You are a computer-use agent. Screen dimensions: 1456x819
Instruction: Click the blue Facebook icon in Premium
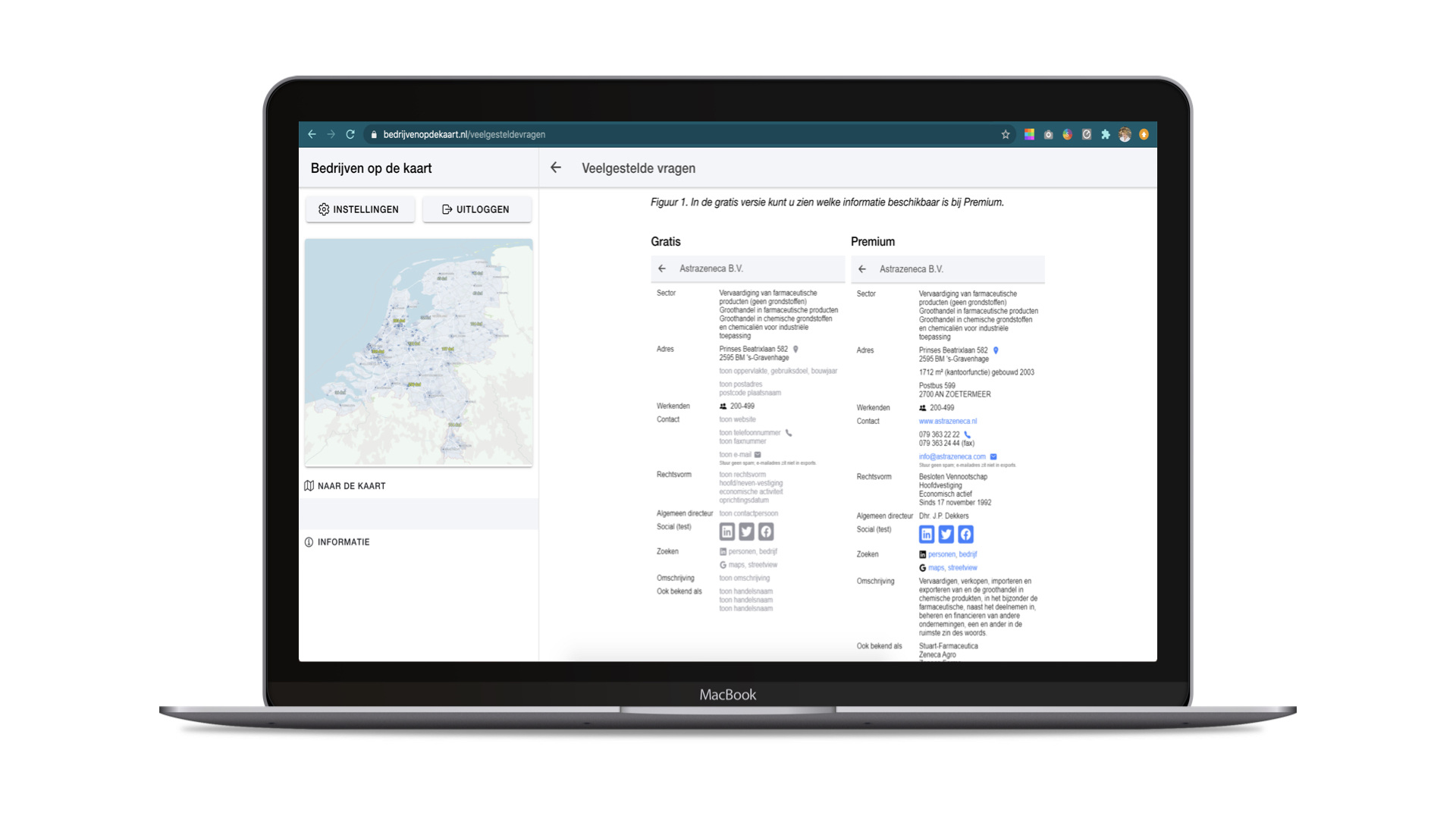tap(965, 535)
